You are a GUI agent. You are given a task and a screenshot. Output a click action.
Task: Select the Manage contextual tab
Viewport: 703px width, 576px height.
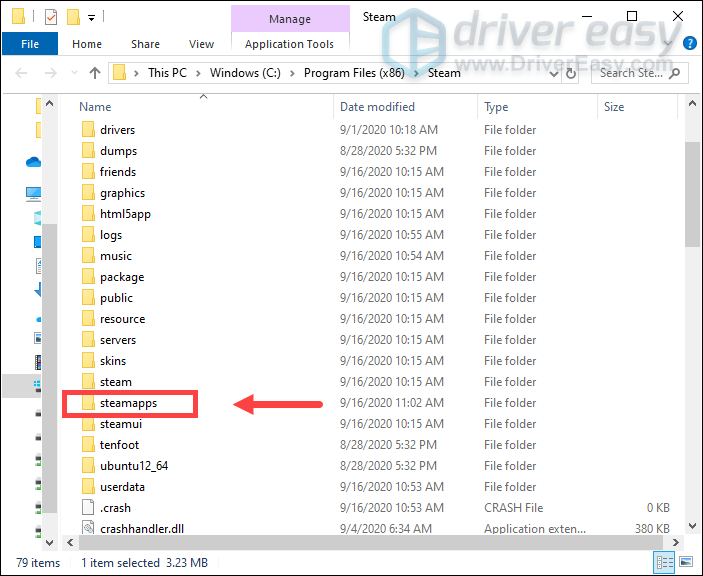(290, 19)
